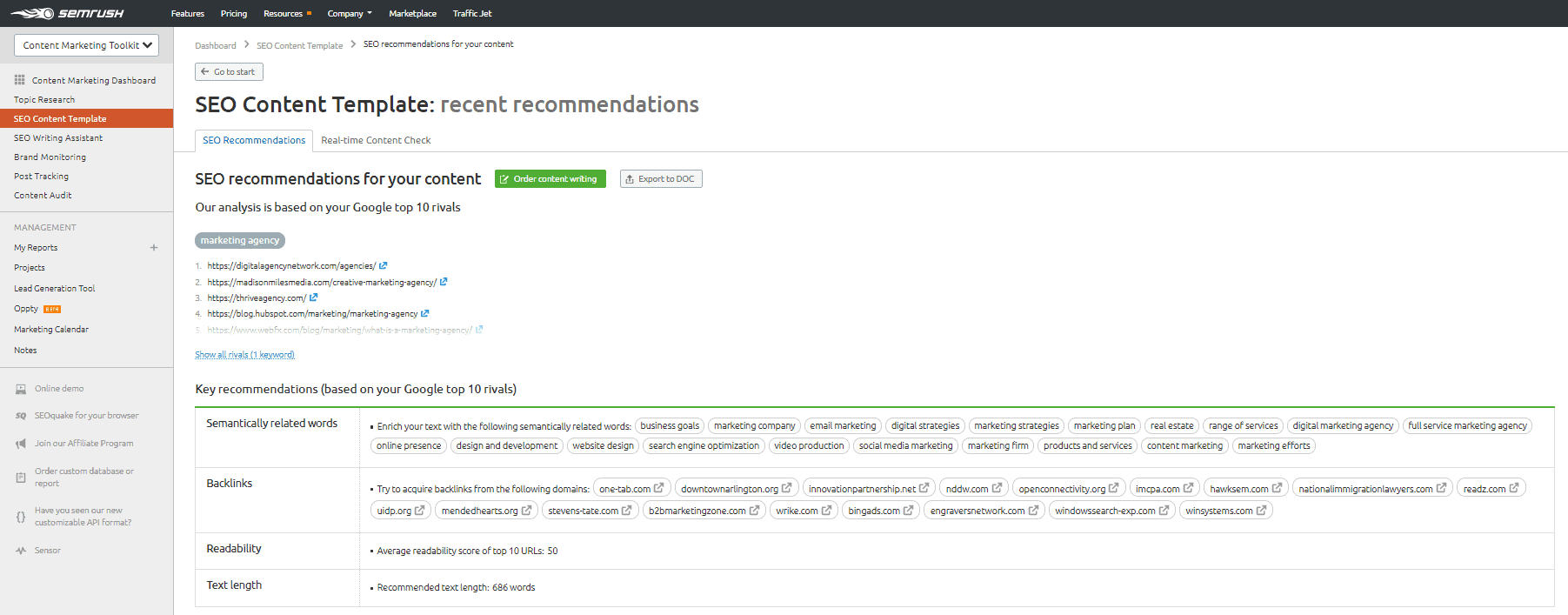Image resolution: width=1568 pixels, height=615 pixels.
Task: Open external link icon of uidp.org
Action: tap(419, 510)
